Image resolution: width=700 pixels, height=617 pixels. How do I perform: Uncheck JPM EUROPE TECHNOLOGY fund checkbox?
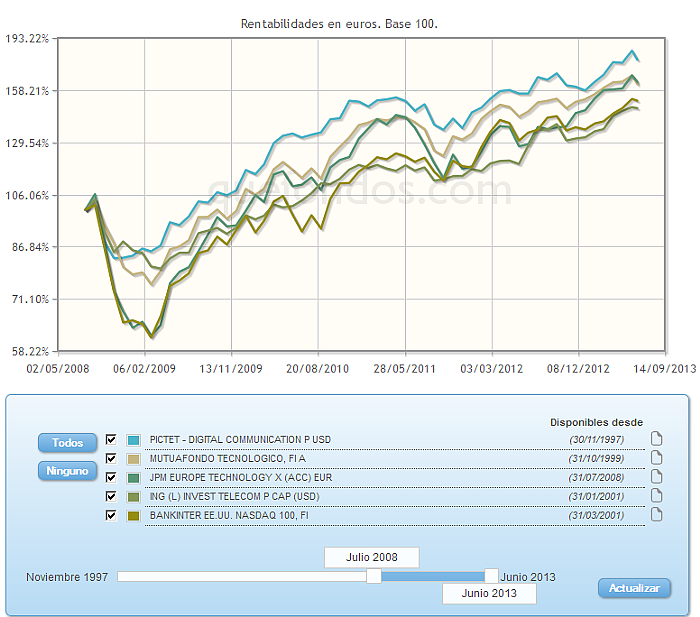[111, 478]
